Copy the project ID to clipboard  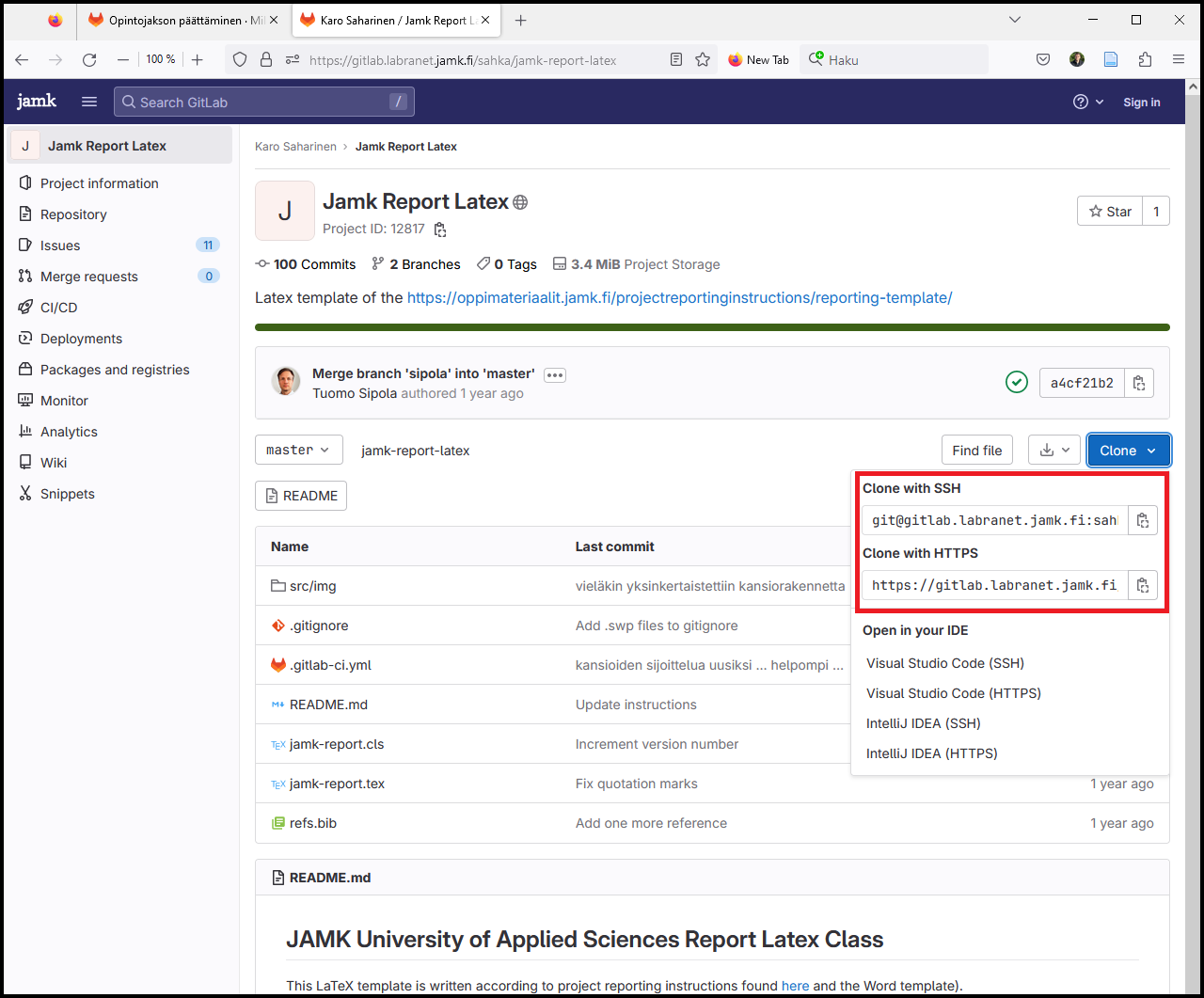pos(440,230)
